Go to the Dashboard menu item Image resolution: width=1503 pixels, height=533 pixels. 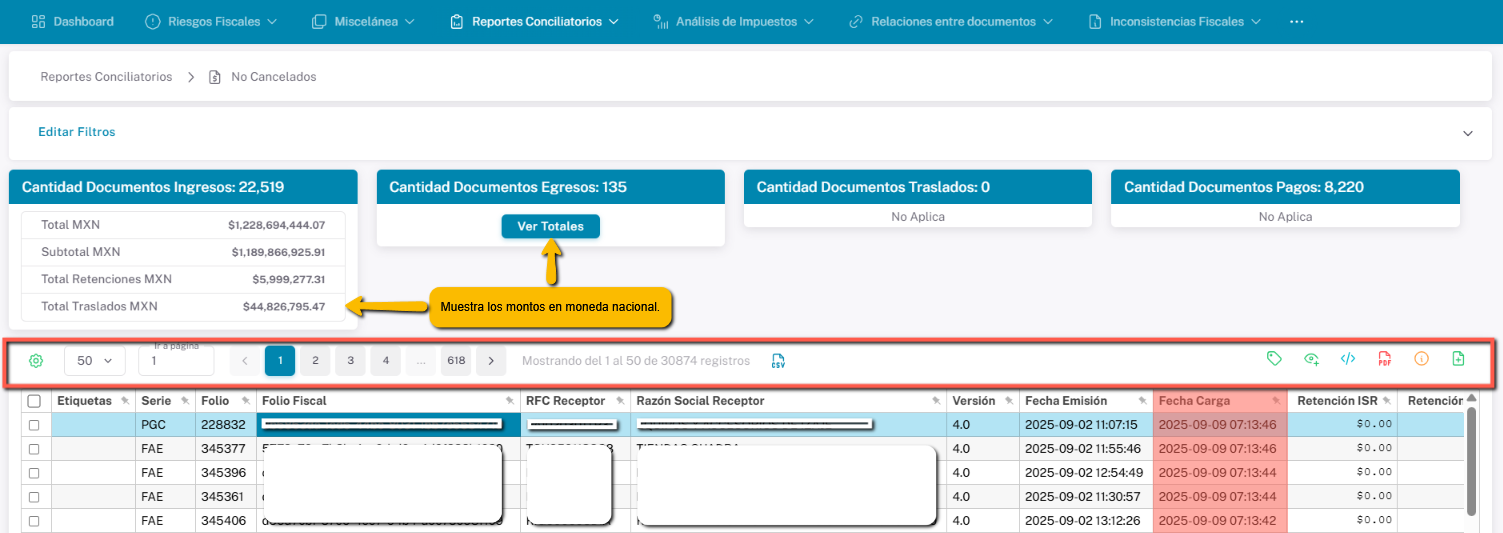click(x=72, y=21)
